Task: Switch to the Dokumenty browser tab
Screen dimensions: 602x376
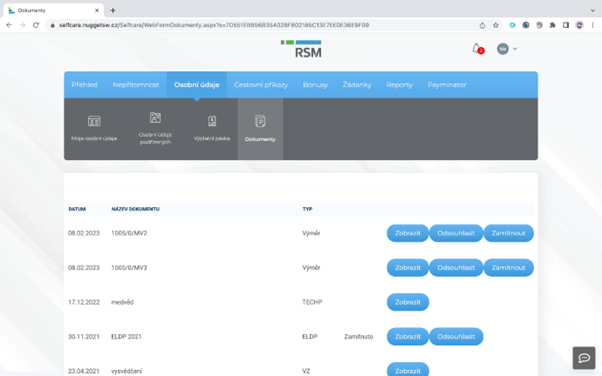Action: [x=54, y=10]
